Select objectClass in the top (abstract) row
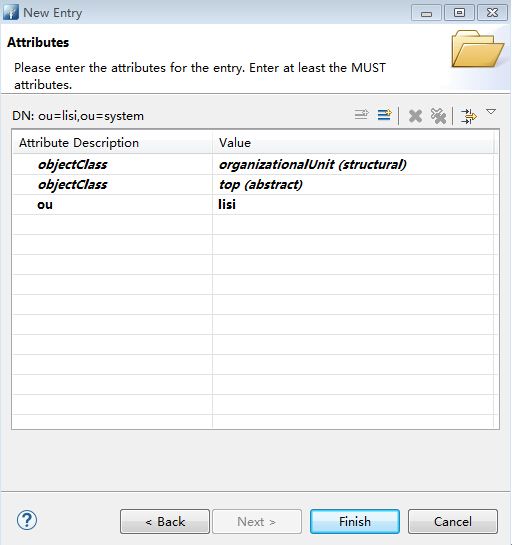The width and height of the screenshot is (512, 545). [x=112, y=185]
